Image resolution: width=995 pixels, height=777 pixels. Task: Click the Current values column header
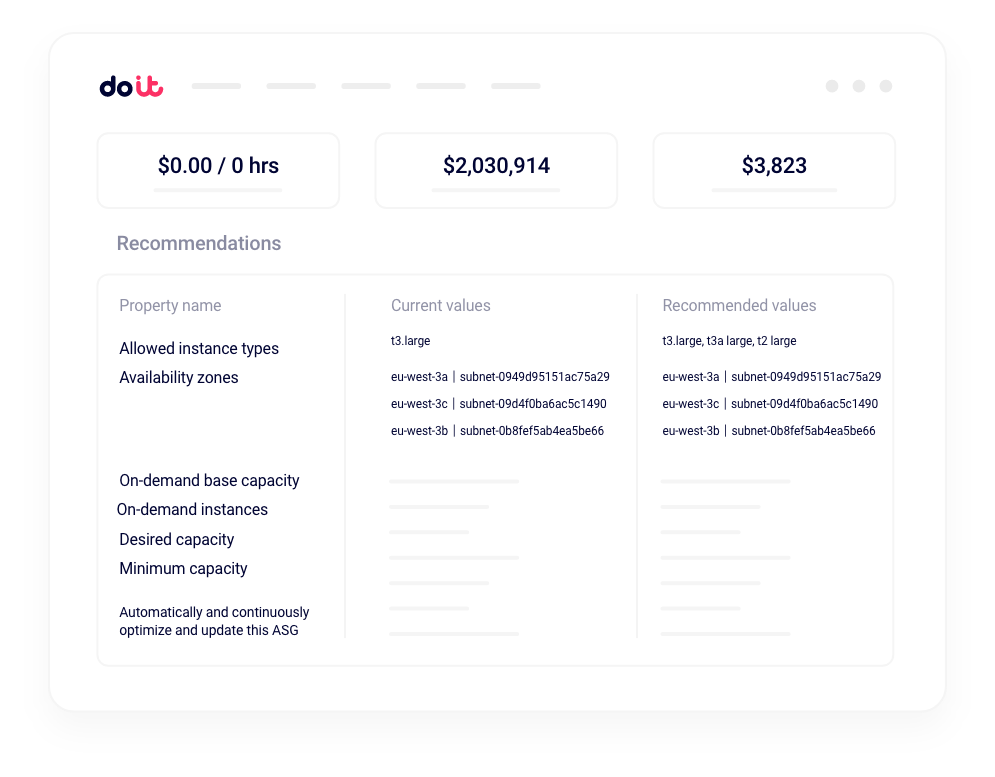(x=441, y=306)
